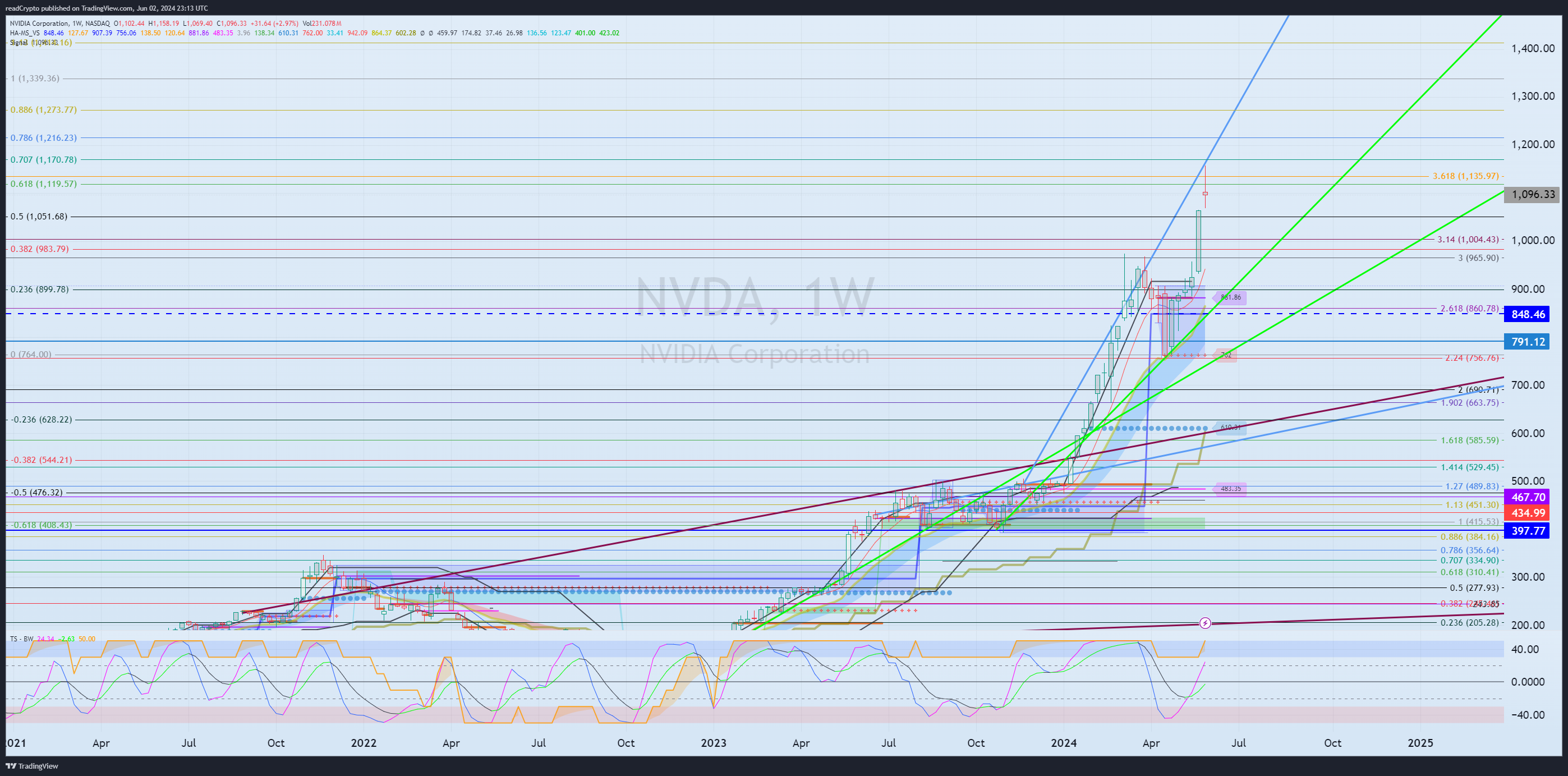Click the latest red weekly candle
The height and width of the screenshot is (776, 1568).
click(x=1205, y=193)
